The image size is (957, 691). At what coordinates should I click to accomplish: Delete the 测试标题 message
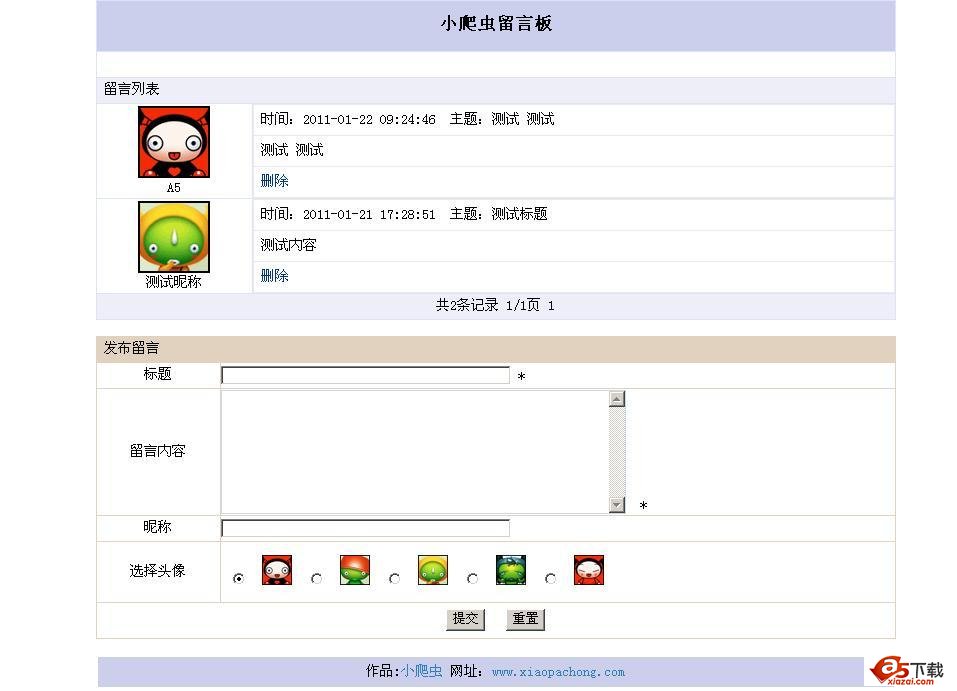[x=274, y=275]
